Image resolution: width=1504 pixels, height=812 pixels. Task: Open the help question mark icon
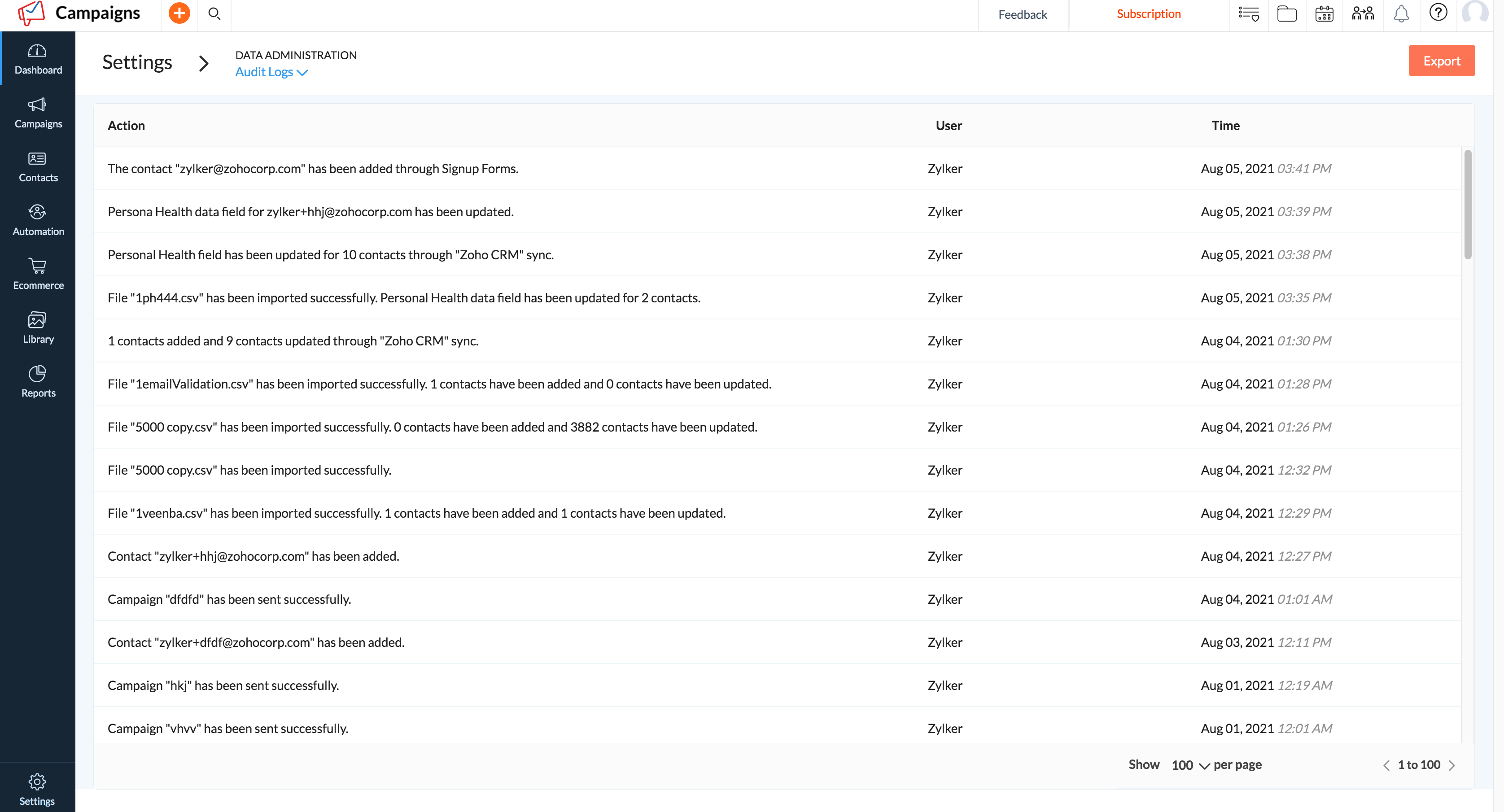pos(1438,12)
